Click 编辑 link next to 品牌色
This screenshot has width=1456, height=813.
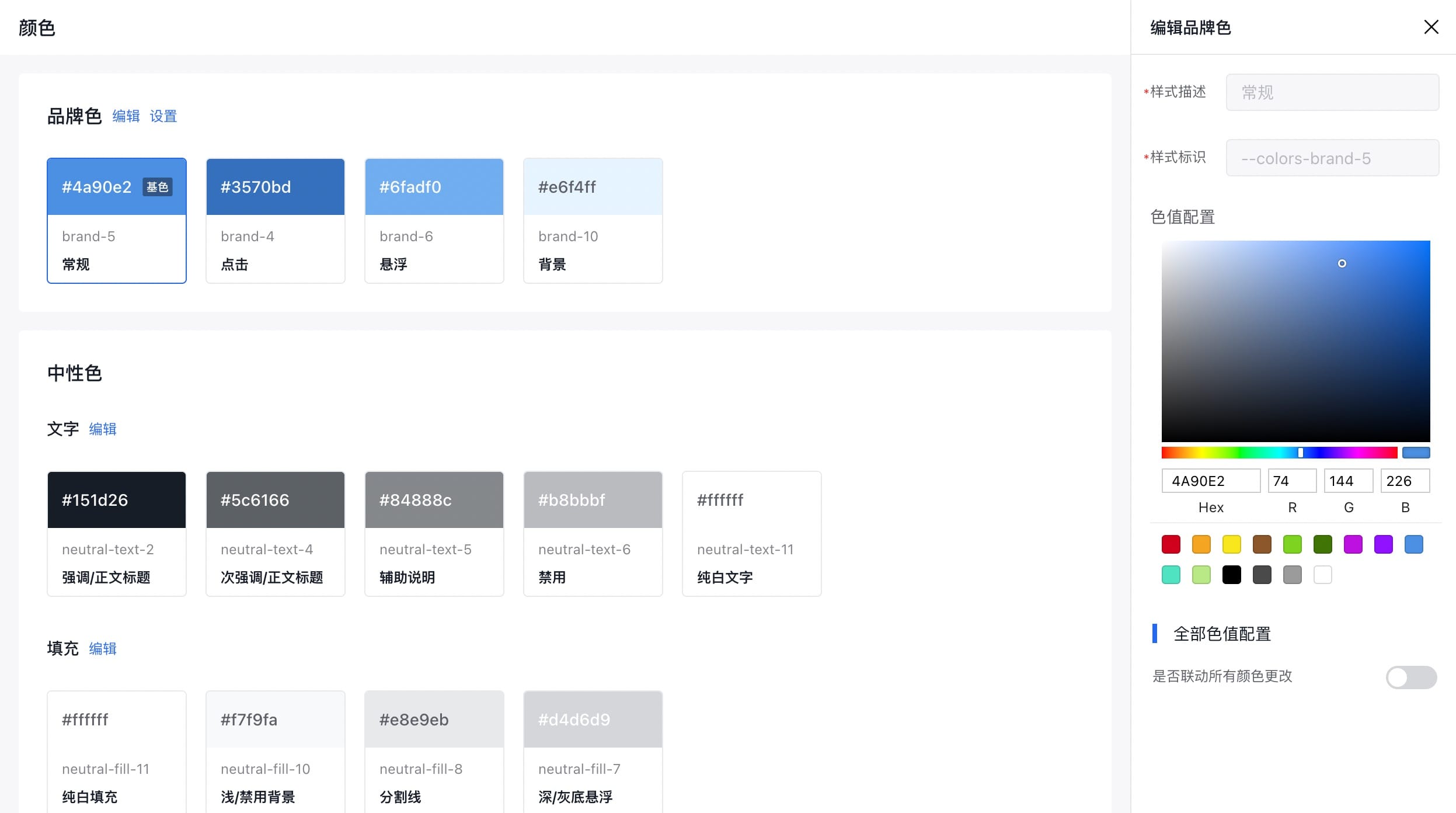126,116
